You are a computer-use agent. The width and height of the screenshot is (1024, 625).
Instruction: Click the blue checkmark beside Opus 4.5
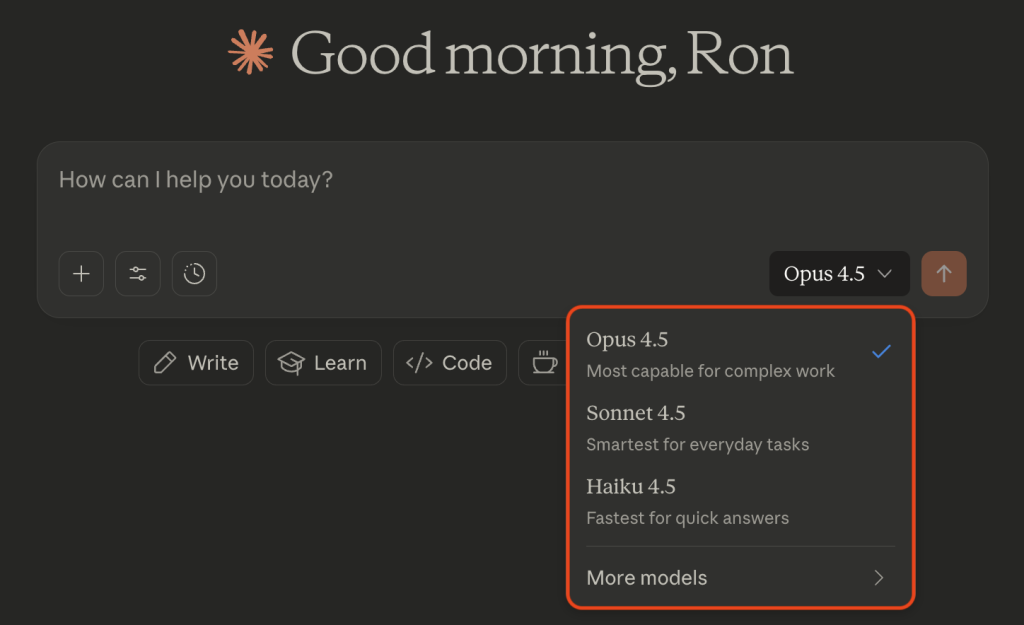point(880,352)
